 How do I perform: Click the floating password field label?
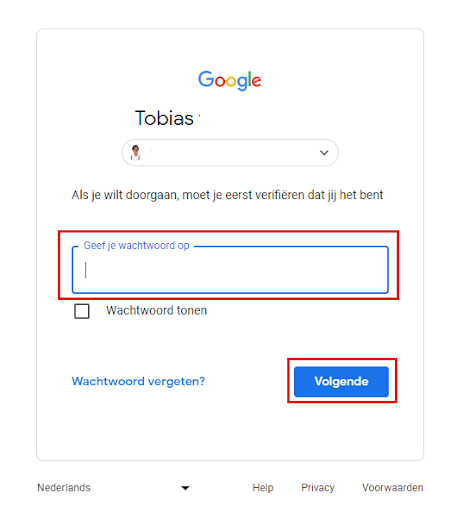[136, 246]
